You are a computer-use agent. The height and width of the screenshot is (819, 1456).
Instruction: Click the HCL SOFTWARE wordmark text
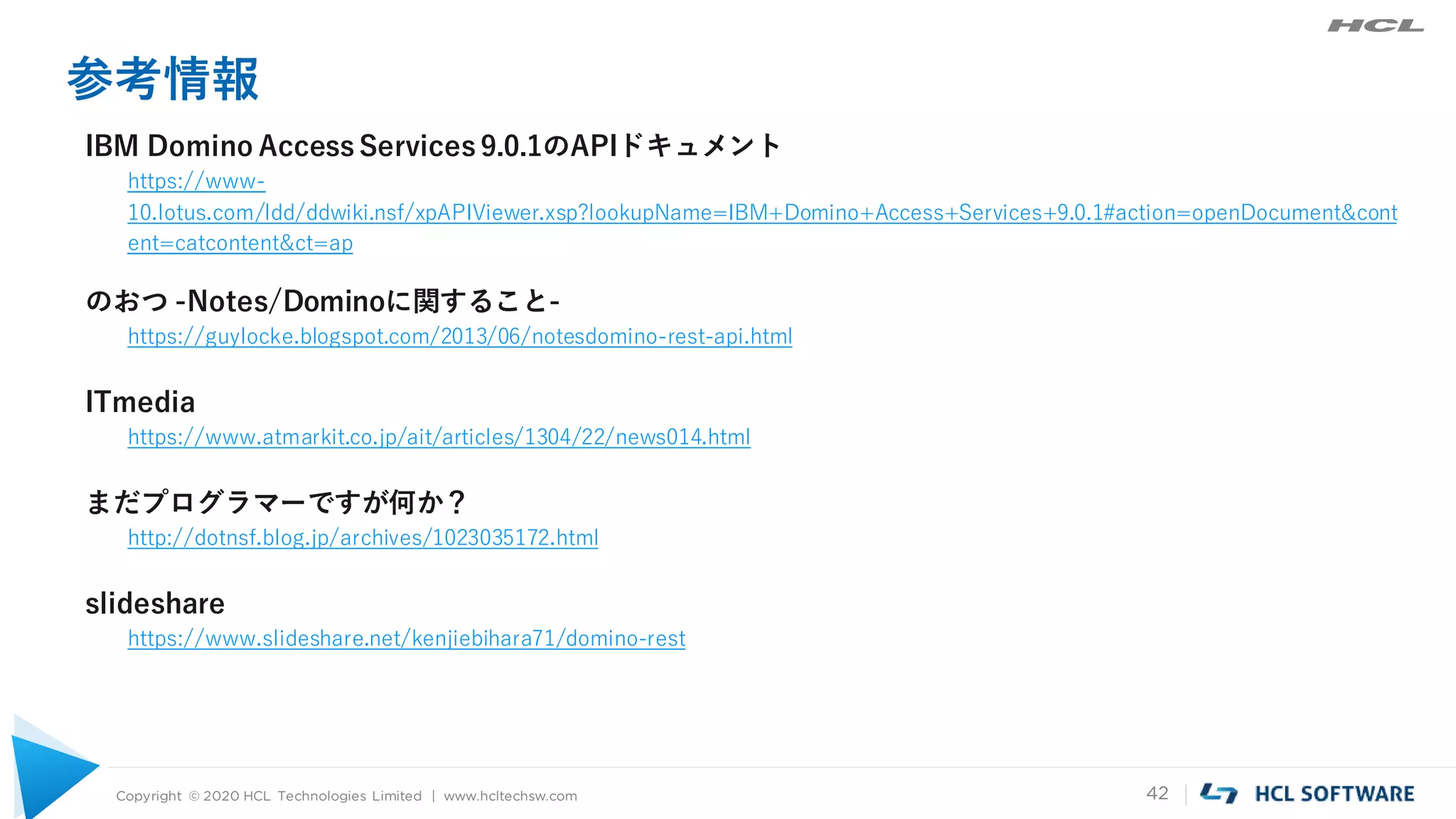click(1334, 794)
